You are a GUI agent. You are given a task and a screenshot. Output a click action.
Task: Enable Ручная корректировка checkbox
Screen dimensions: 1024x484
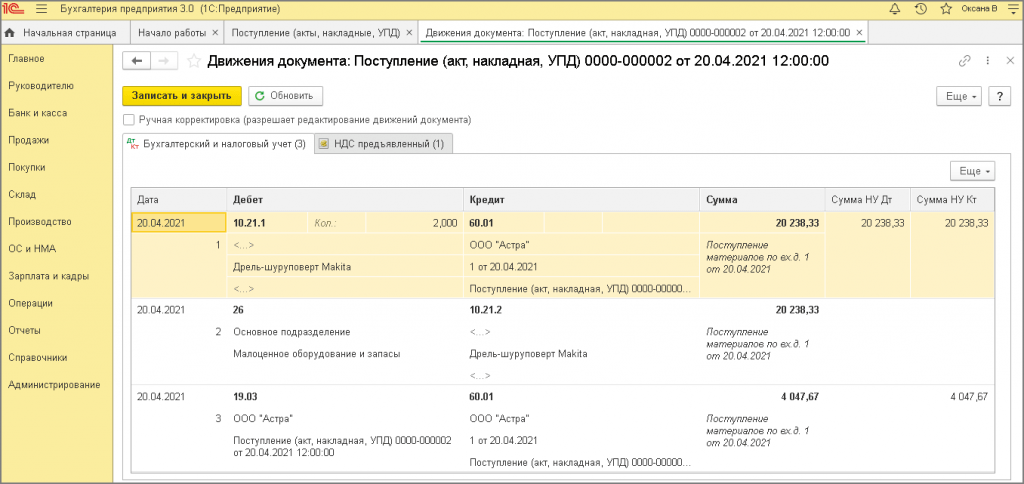point(129,120)
